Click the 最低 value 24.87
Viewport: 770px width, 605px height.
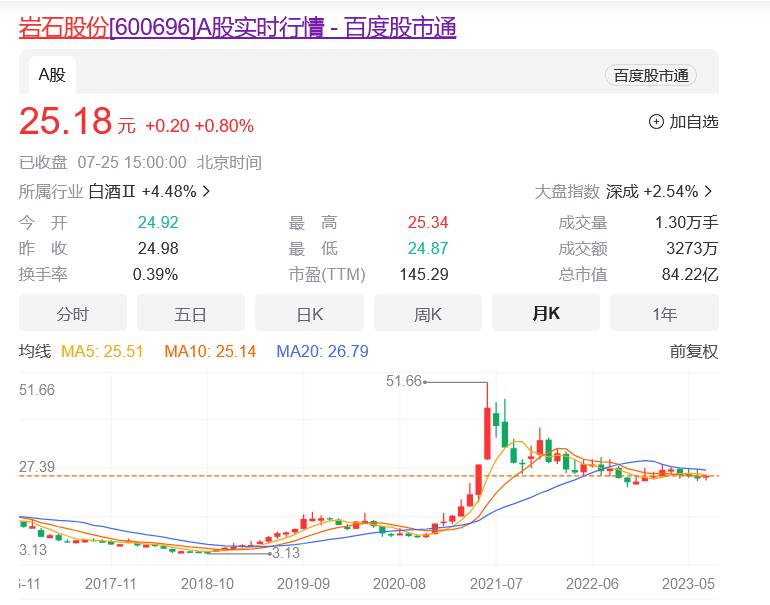[428, 248]
